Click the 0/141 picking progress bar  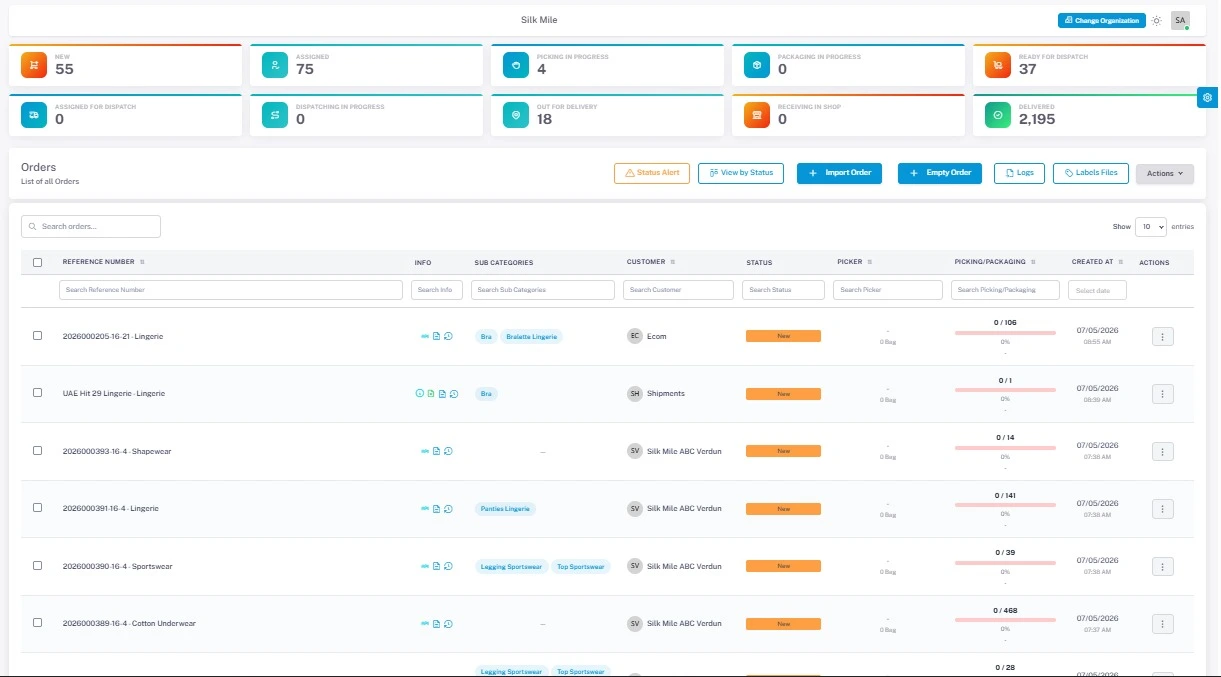[1005, 505]
